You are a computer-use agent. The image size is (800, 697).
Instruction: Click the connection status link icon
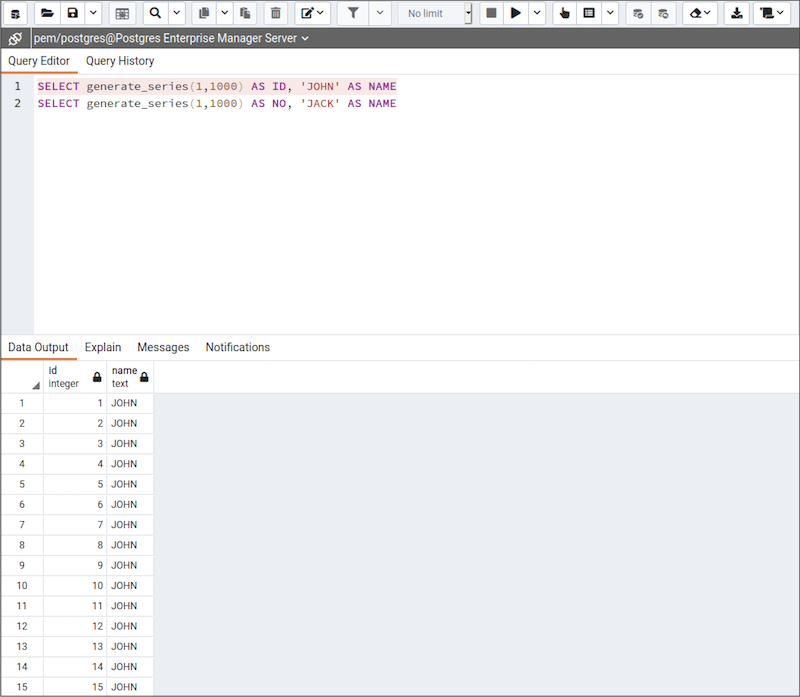click(x=15, y=38)
